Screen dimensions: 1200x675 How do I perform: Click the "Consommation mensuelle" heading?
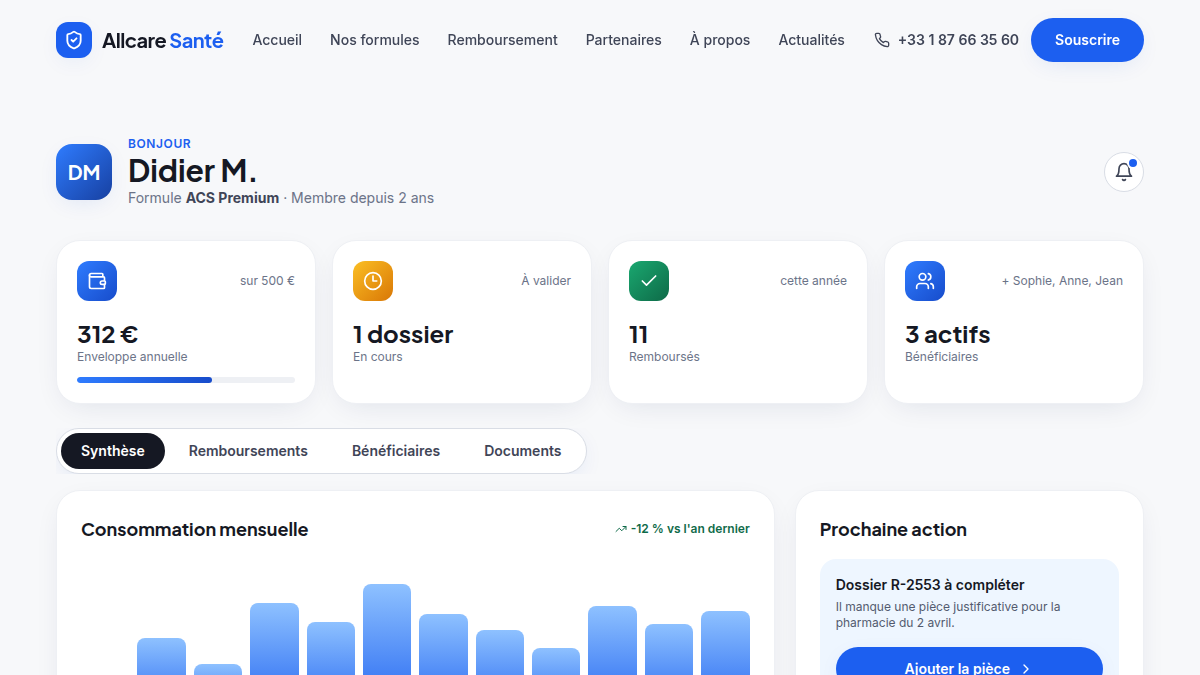(x=195, y=530)
